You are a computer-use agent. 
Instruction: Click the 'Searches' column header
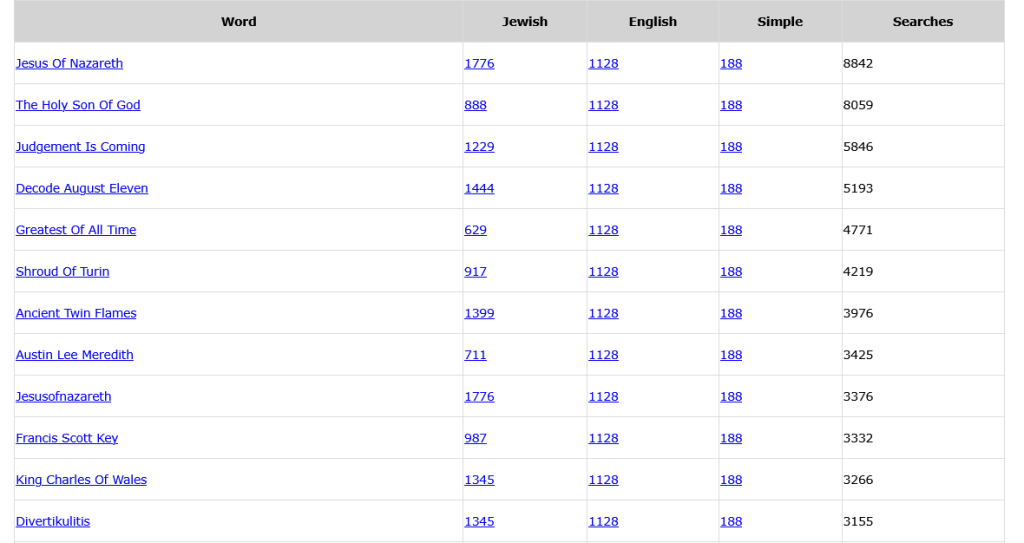coord(922,21)
